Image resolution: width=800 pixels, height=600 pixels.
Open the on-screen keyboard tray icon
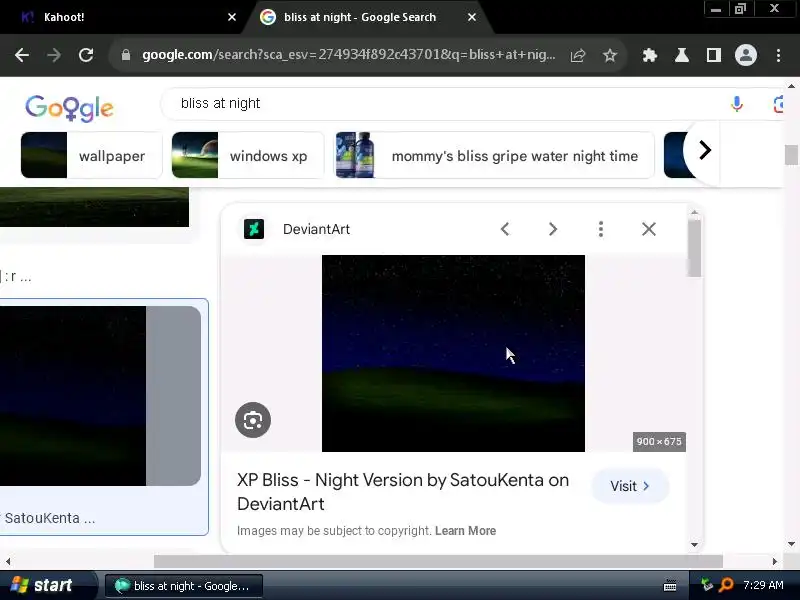[670, 586]
